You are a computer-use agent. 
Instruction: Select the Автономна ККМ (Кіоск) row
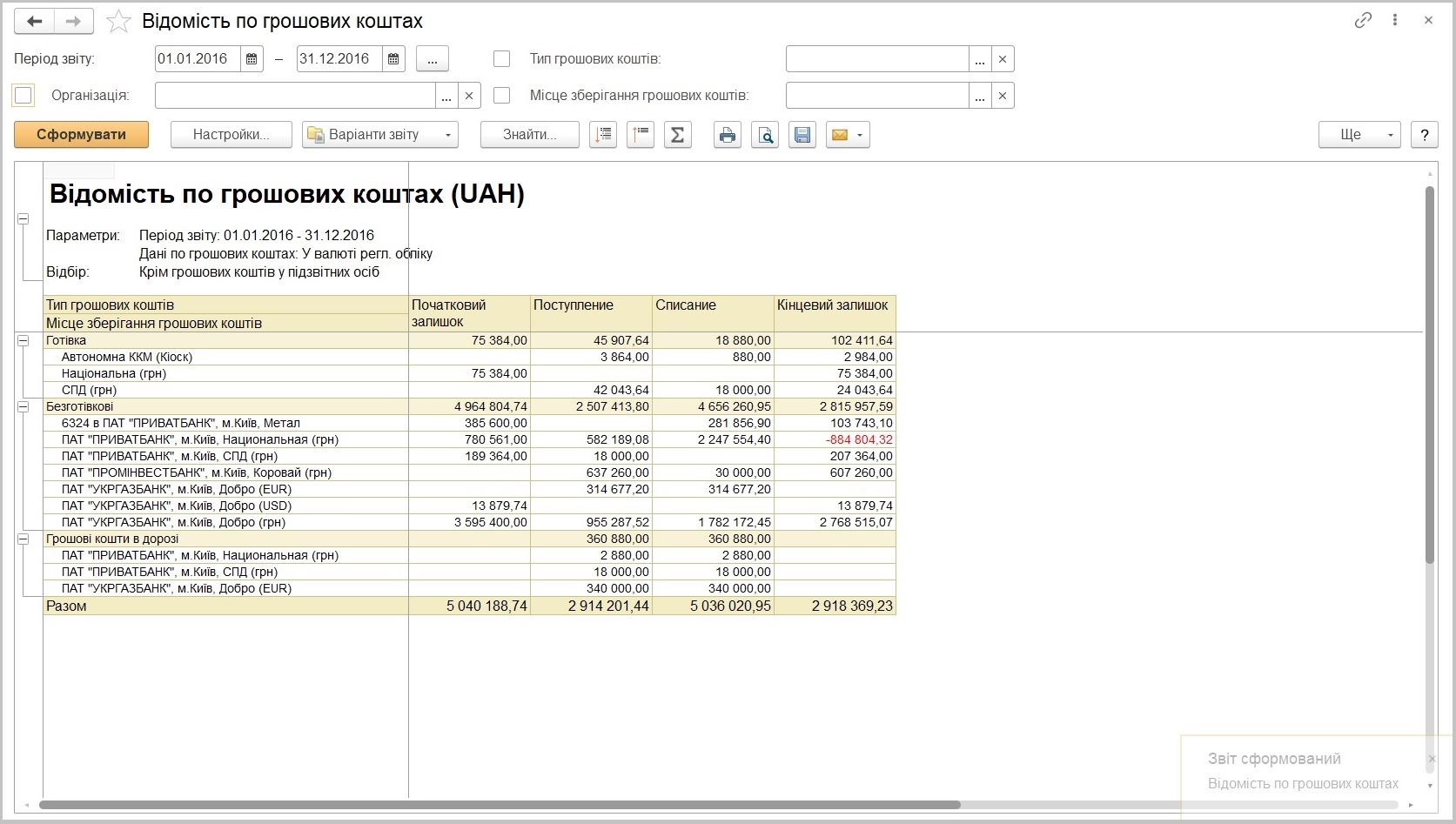click(470, 357)
